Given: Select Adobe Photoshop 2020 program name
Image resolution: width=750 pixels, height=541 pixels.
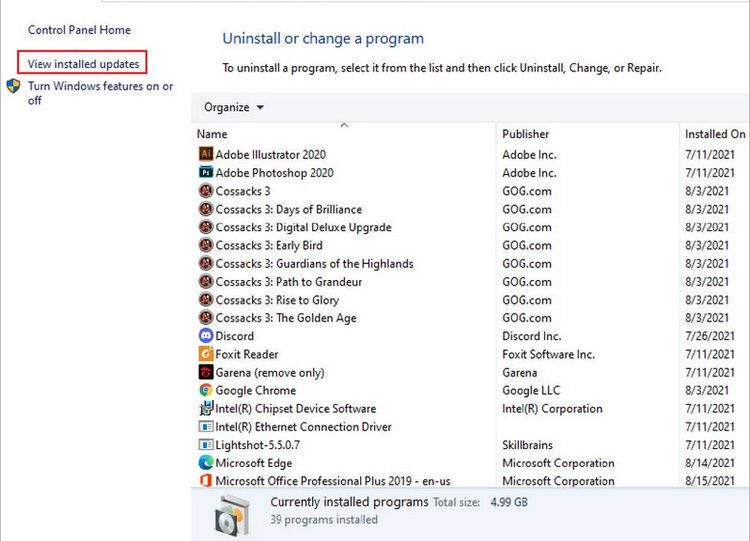Looking at the screenshot, I should 274,173.
